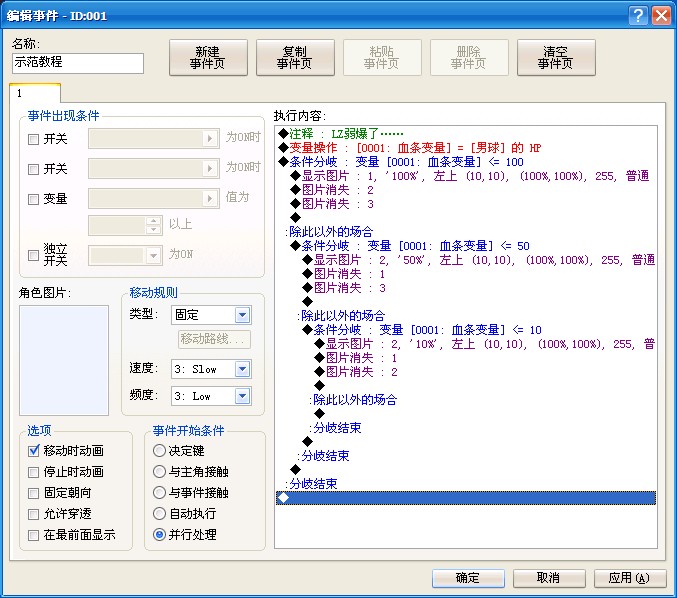Select the 并行处理 trigger radio button
The height and width of the screenshot is (598, 677).
pos(159,535)
